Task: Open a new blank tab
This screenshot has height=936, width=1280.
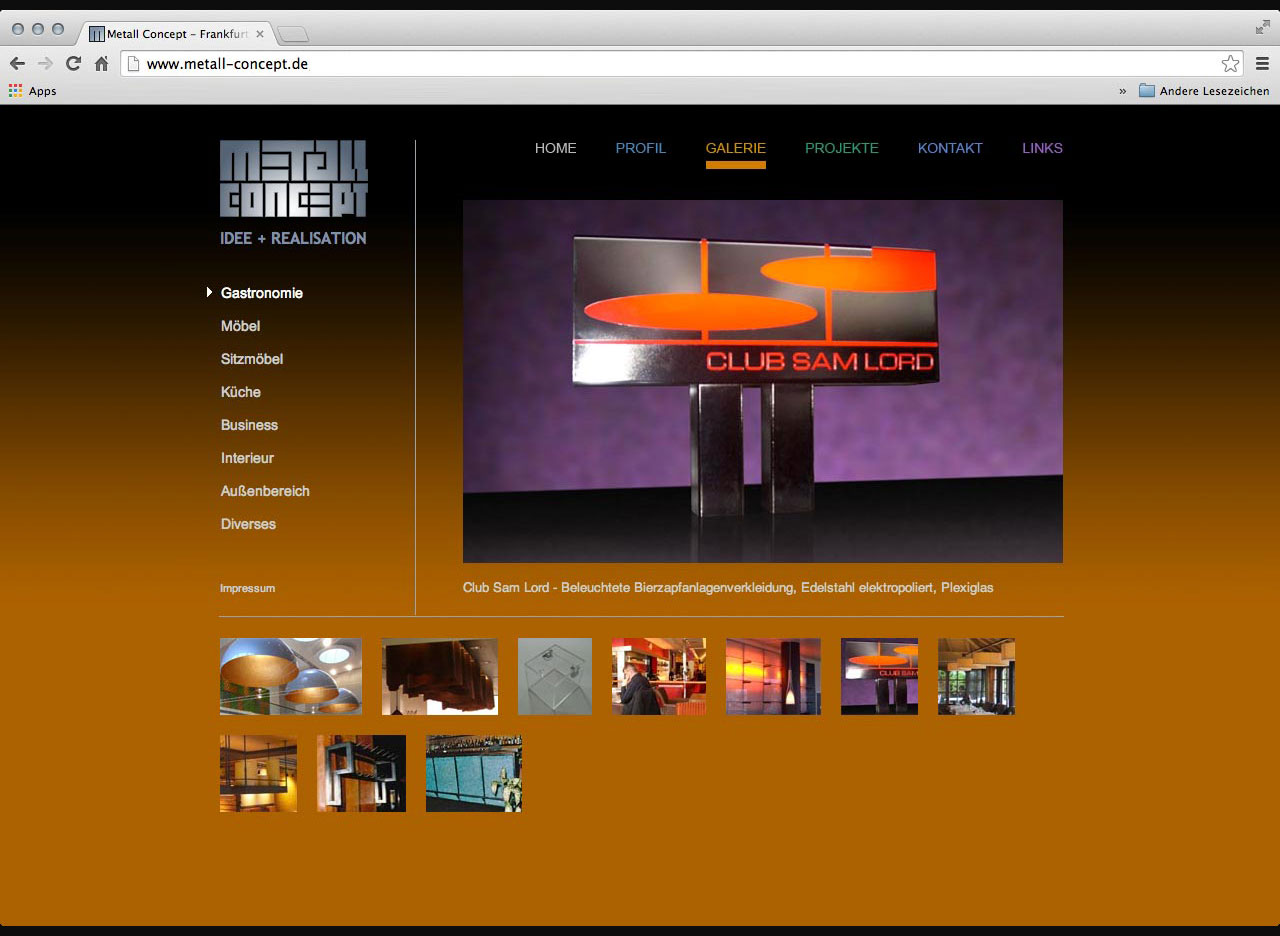Action: click(x=293, y=35)
